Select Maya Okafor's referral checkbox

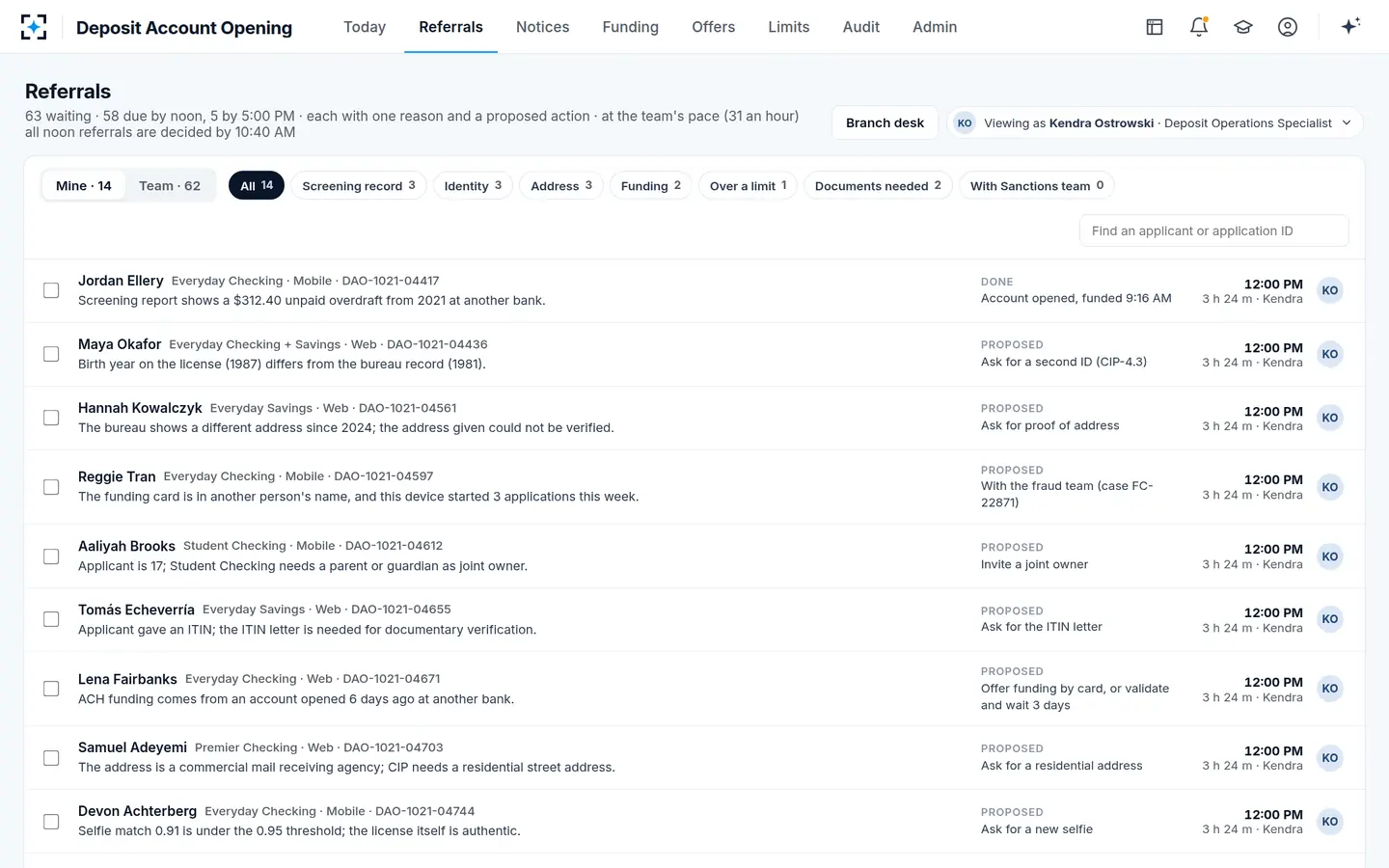pyautogui.click(x=51, y=354)
